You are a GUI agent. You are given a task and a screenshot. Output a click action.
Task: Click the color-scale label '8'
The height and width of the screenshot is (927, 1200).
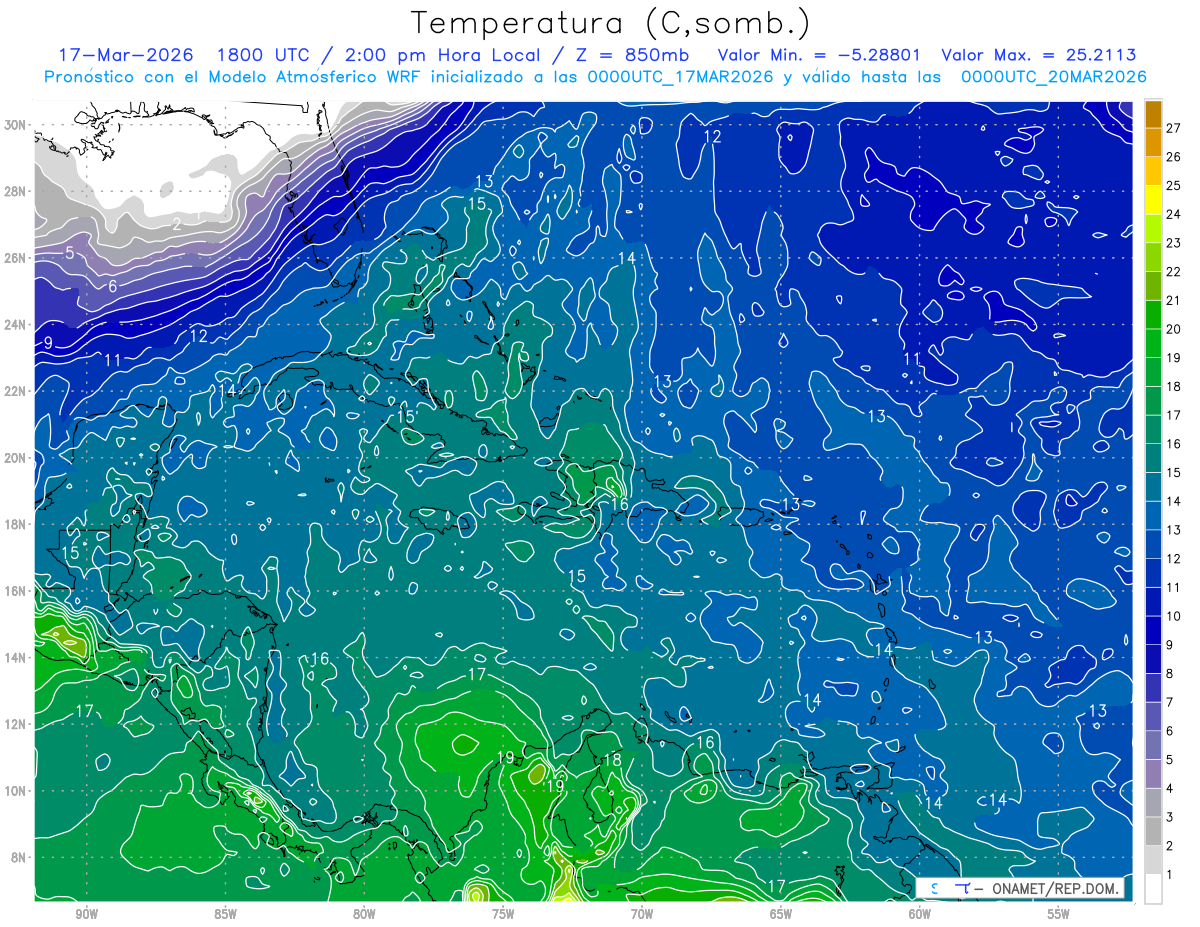1170,674
